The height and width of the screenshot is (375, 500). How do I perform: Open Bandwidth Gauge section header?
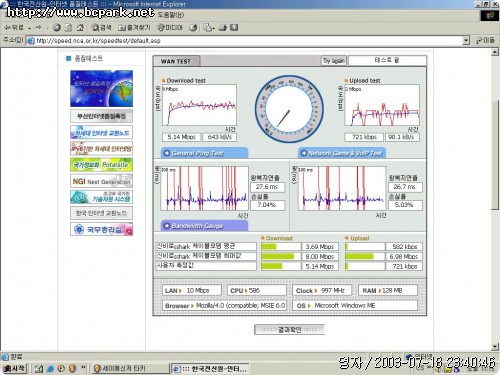204,226
